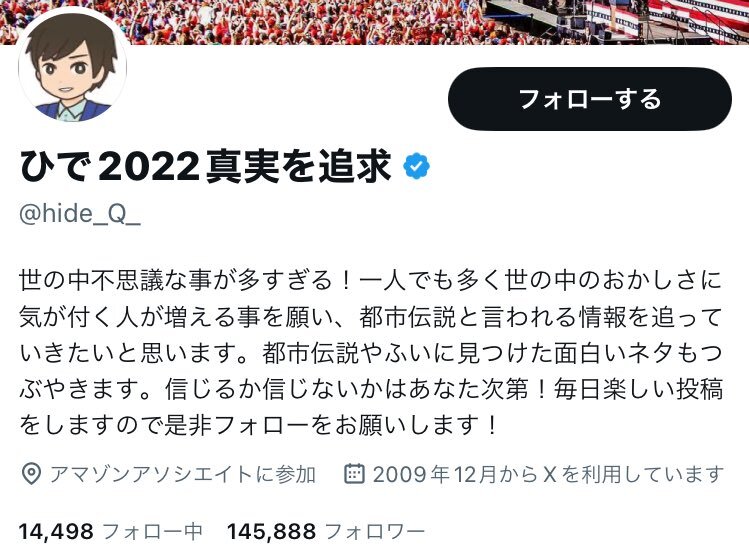This screenshot has width=749, height=557.
Task: Click the フォロー中 label
Action: 153,531
